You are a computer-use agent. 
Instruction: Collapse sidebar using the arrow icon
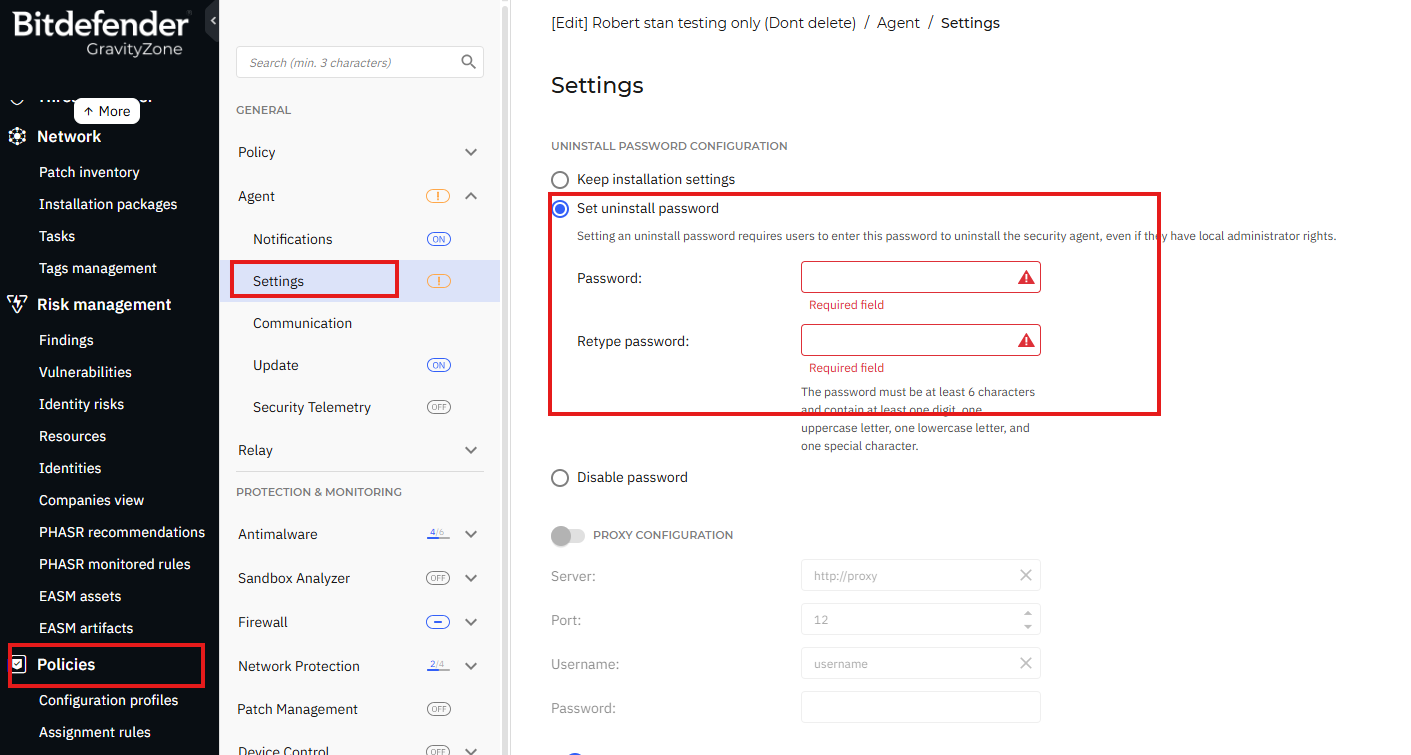click(213, 21)
